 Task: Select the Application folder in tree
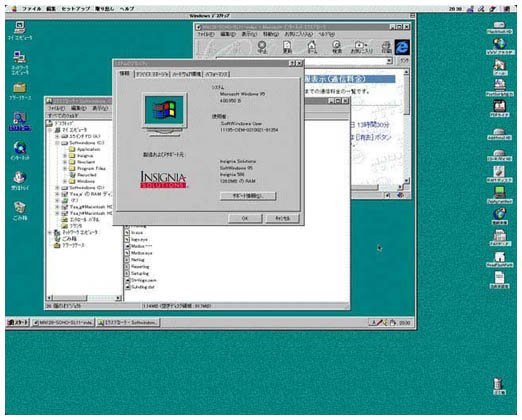coord(85,149)
